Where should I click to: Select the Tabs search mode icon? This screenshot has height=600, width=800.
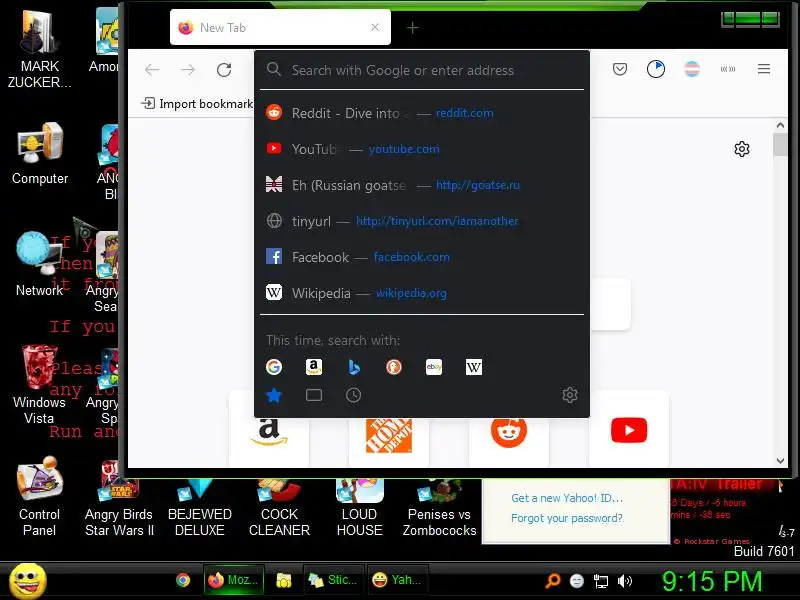coord(314,395)
